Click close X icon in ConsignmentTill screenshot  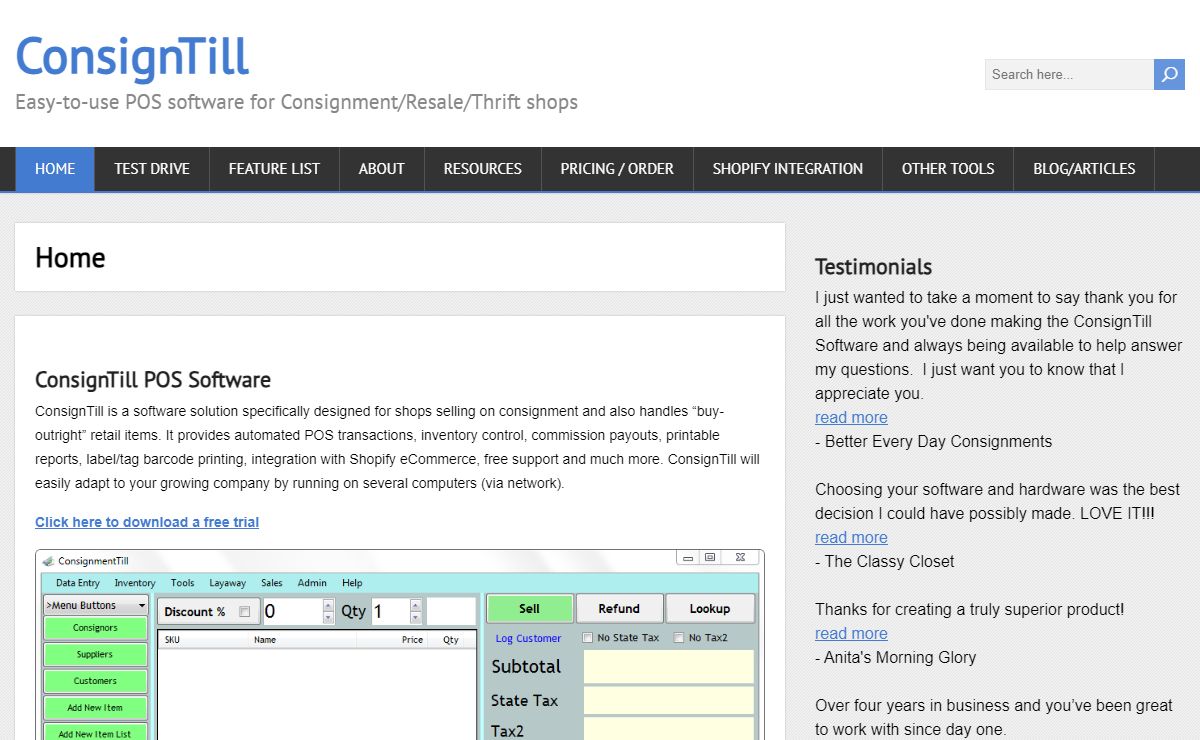coord(739,557)
